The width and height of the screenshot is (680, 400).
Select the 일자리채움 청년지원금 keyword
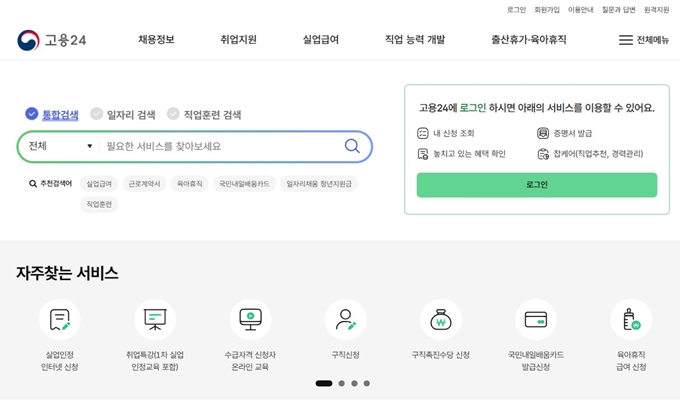point(319,184)
